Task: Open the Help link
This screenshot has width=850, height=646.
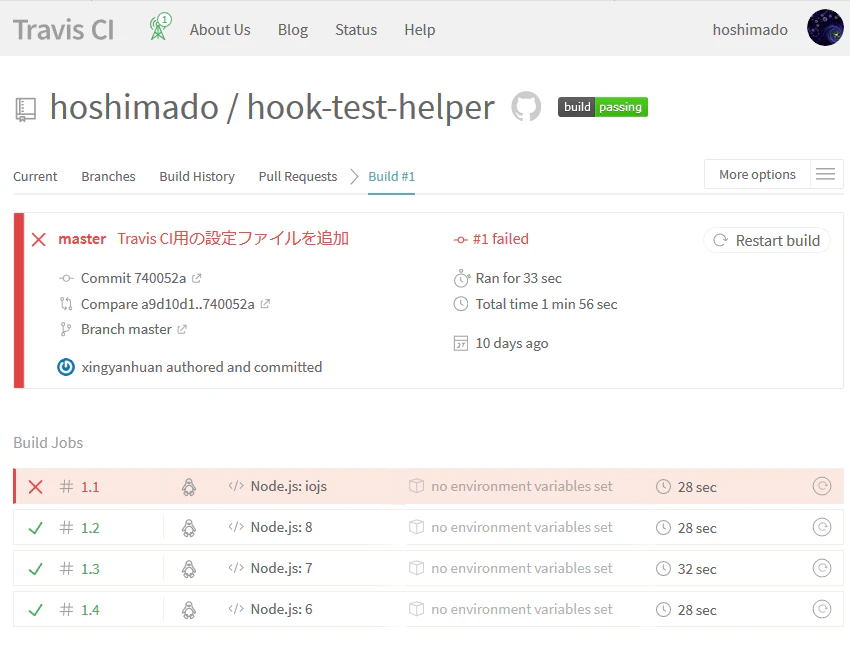Action: point(420,30)
